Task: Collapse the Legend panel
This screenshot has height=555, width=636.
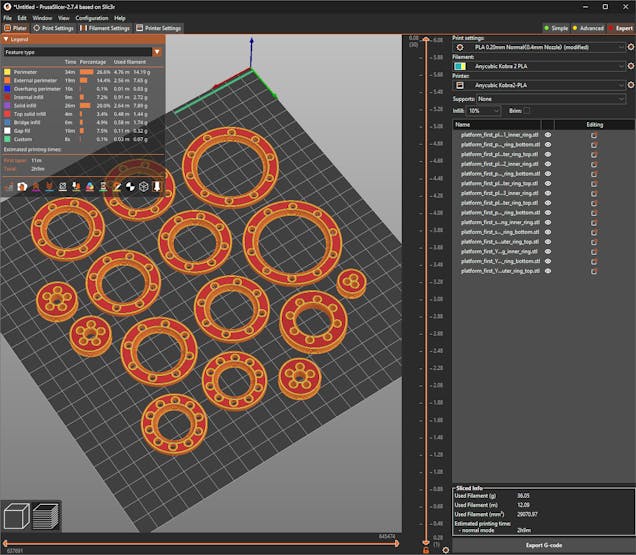Action: (7, 39)
